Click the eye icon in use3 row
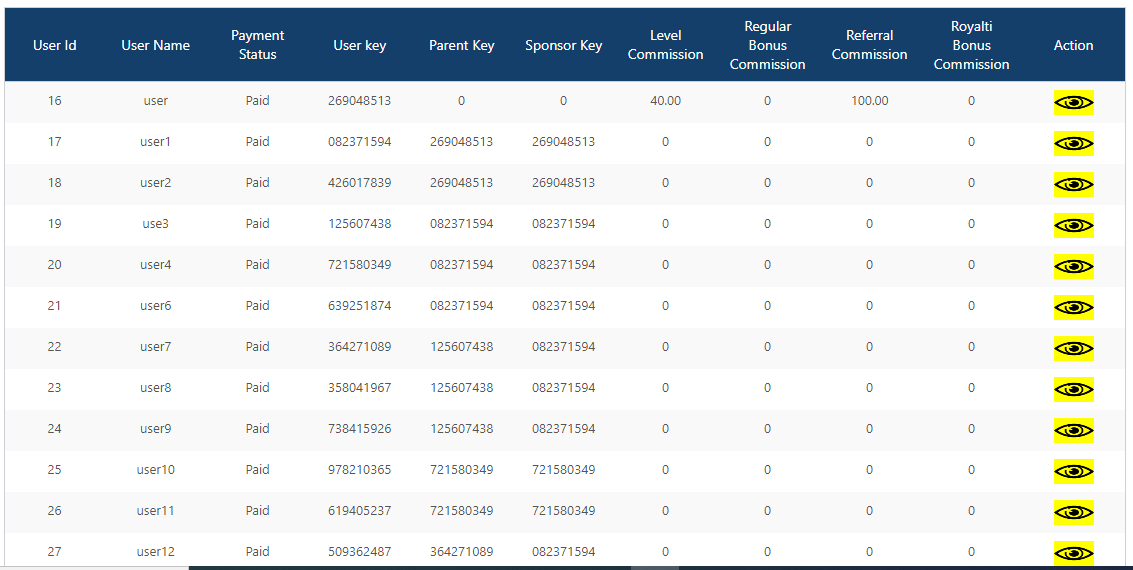 tap(1073, 226)
